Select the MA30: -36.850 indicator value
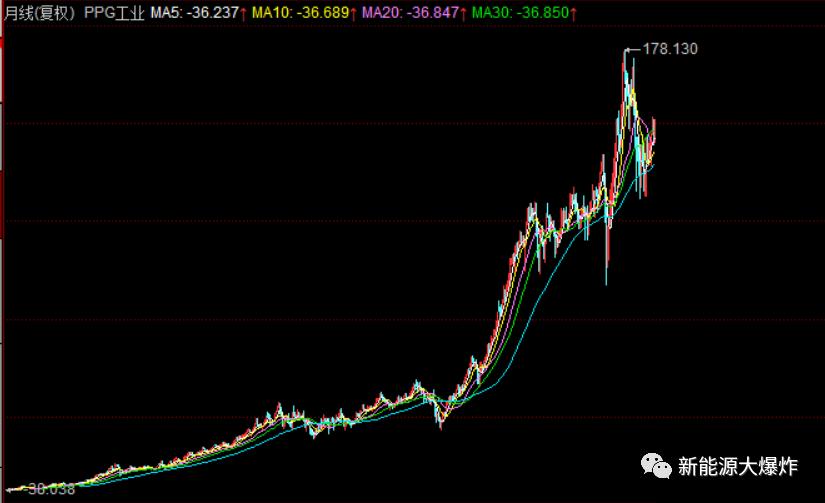Viewport: 825px width, 503px height. 520,13
